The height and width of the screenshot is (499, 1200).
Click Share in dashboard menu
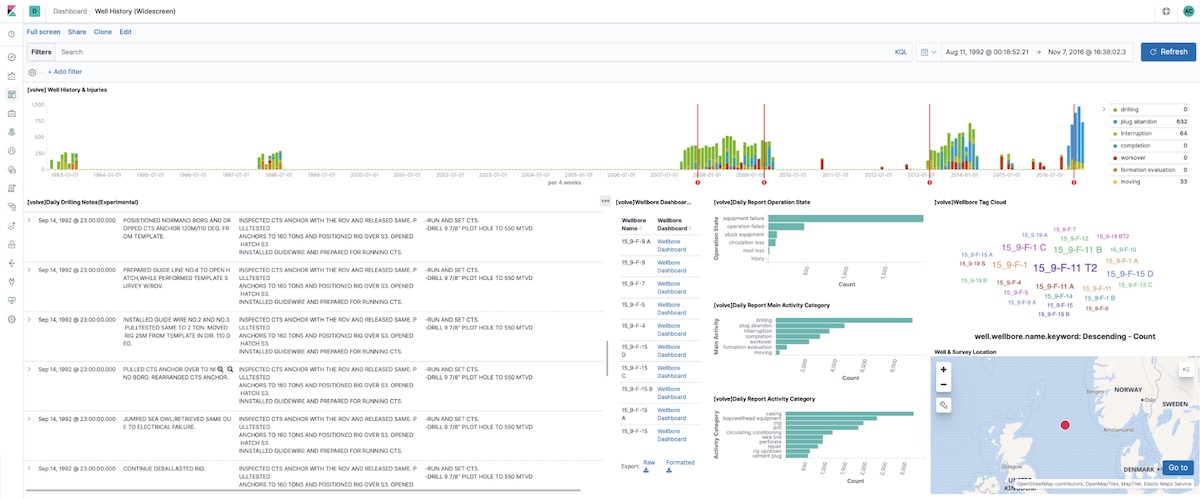click(x=77, y=32)
